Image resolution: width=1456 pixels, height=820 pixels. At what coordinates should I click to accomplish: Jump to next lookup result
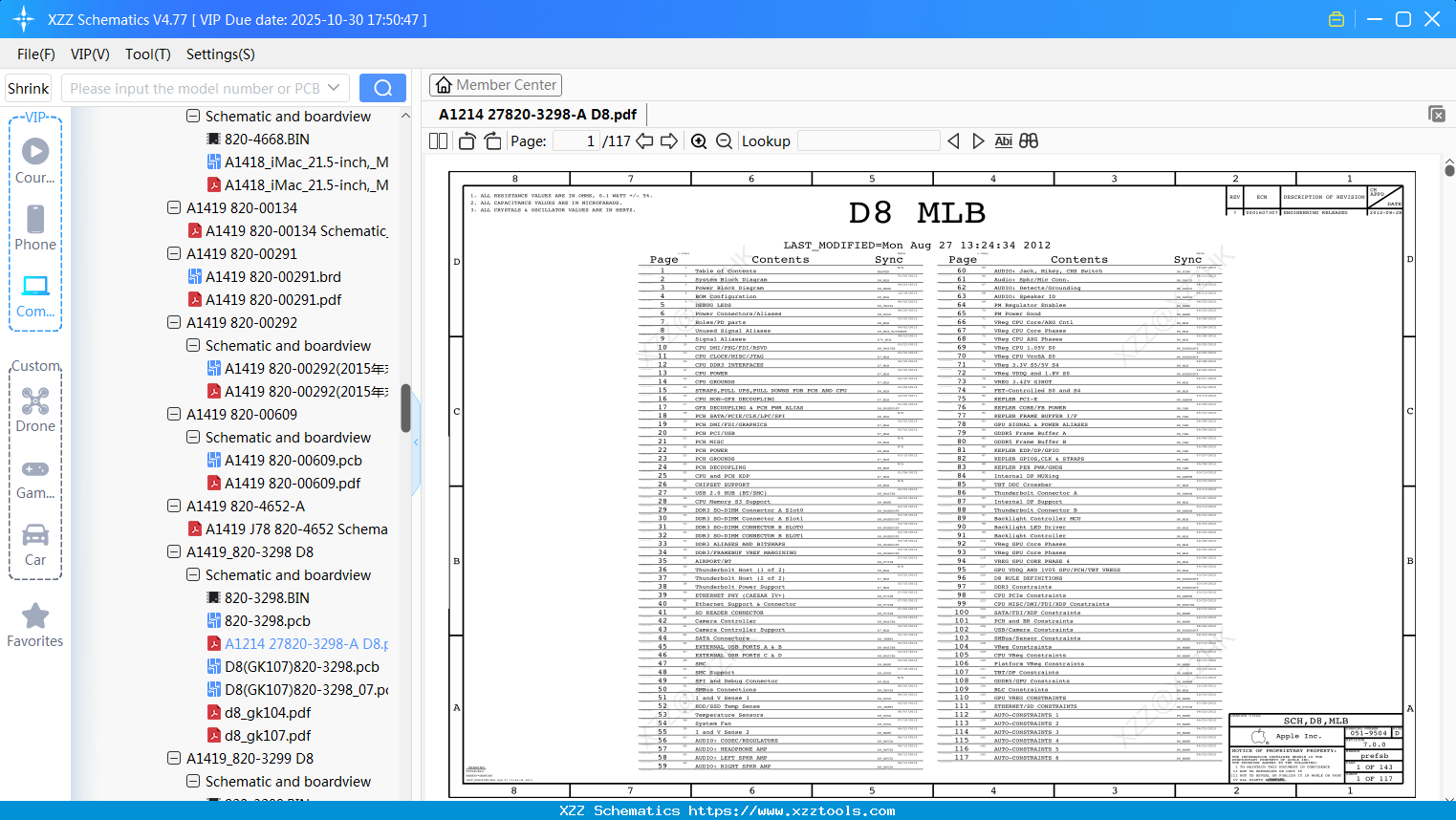(978, 141)
